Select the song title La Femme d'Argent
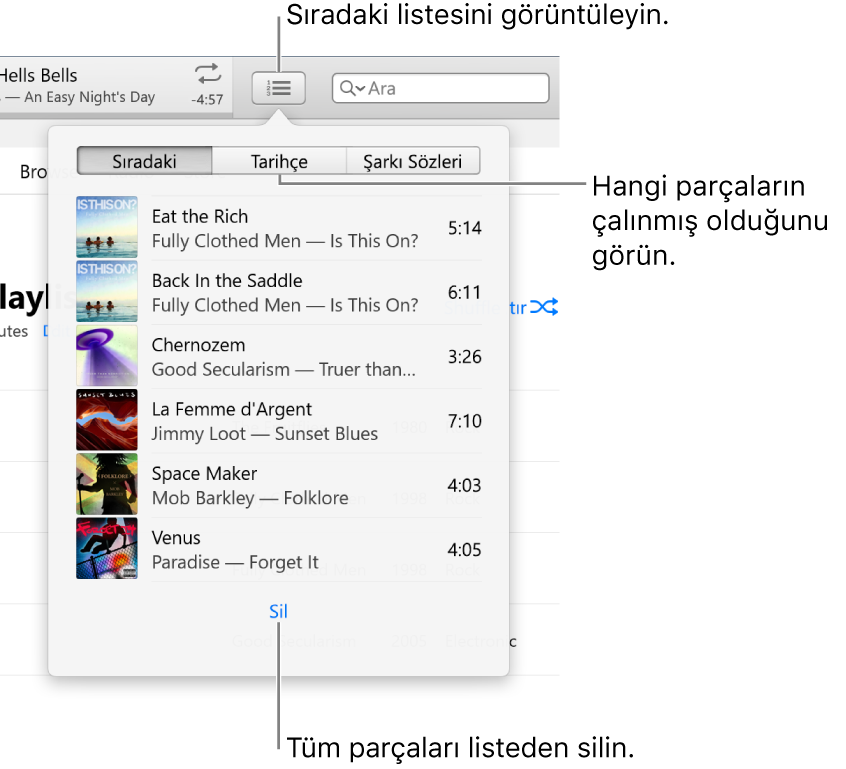The width and height of the screenshot is (846, 769). (232, 409)
